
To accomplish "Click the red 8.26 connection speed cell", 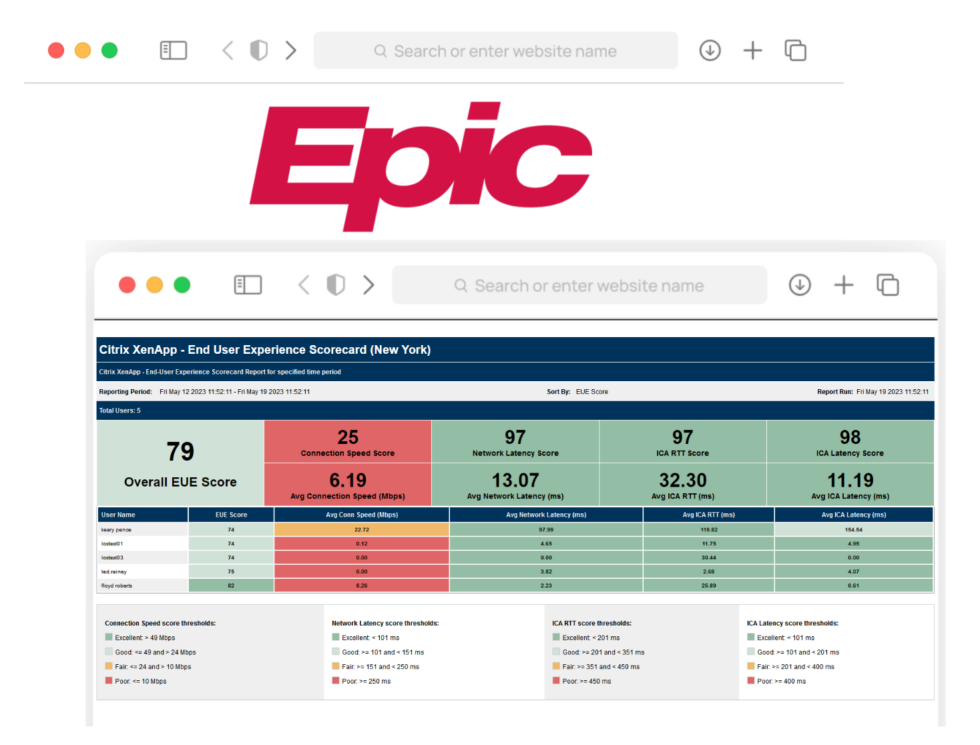I will 362,586.
